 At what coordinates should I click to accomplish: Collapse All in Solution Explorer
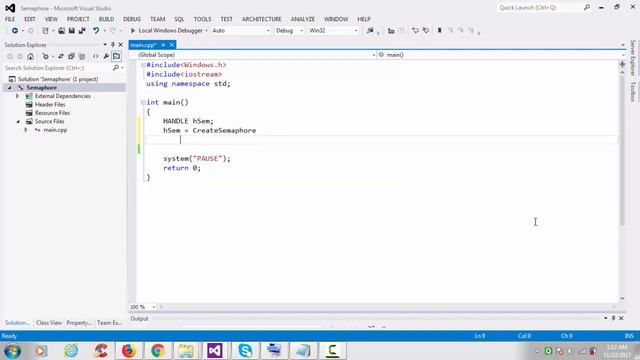click(71, 56)
